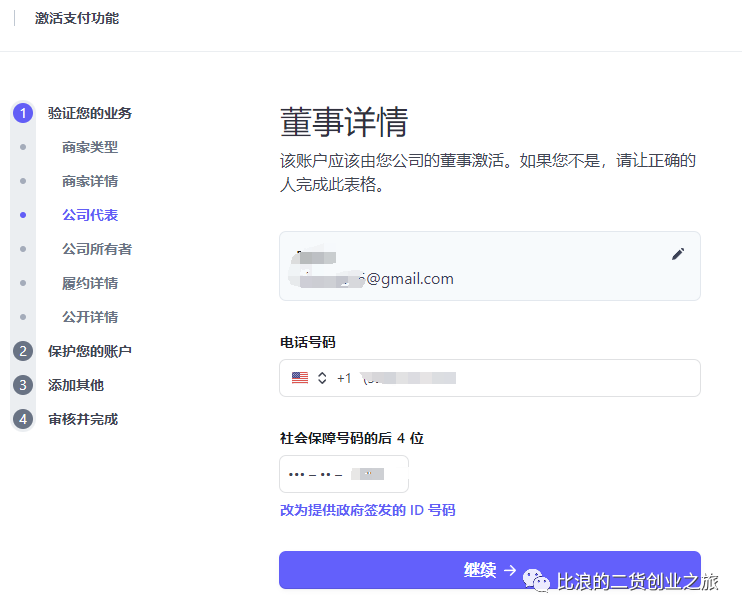Viewport: 742px width, 614px height.
Task: Select 商家类型 in sidebar
Action: [x=90, y=147]
